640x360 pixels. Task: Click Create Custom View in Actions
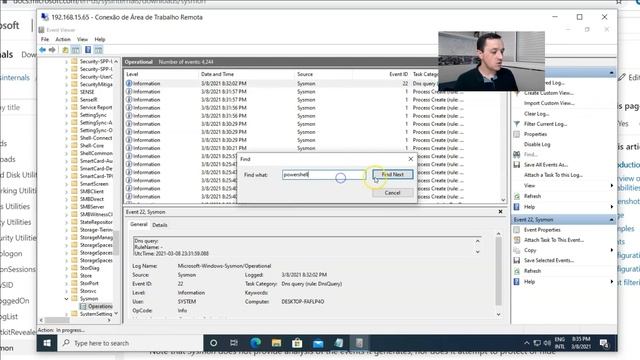pyautogui.click(x=549, y=93)
